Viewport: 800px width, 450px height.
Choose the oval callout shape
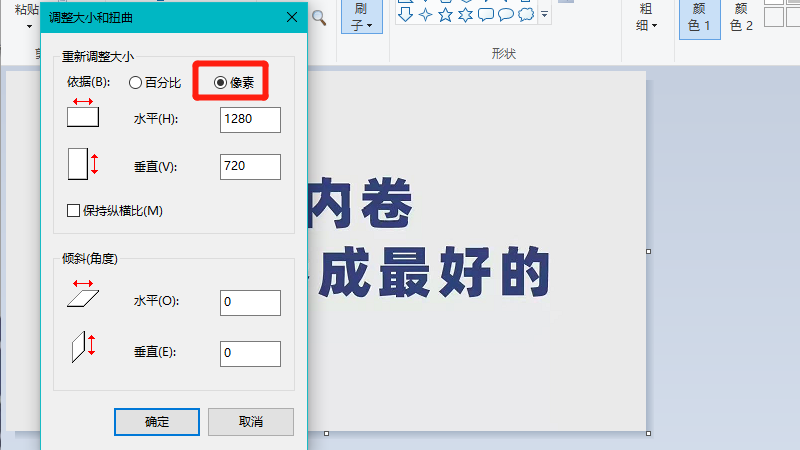(x=505, y=14)
